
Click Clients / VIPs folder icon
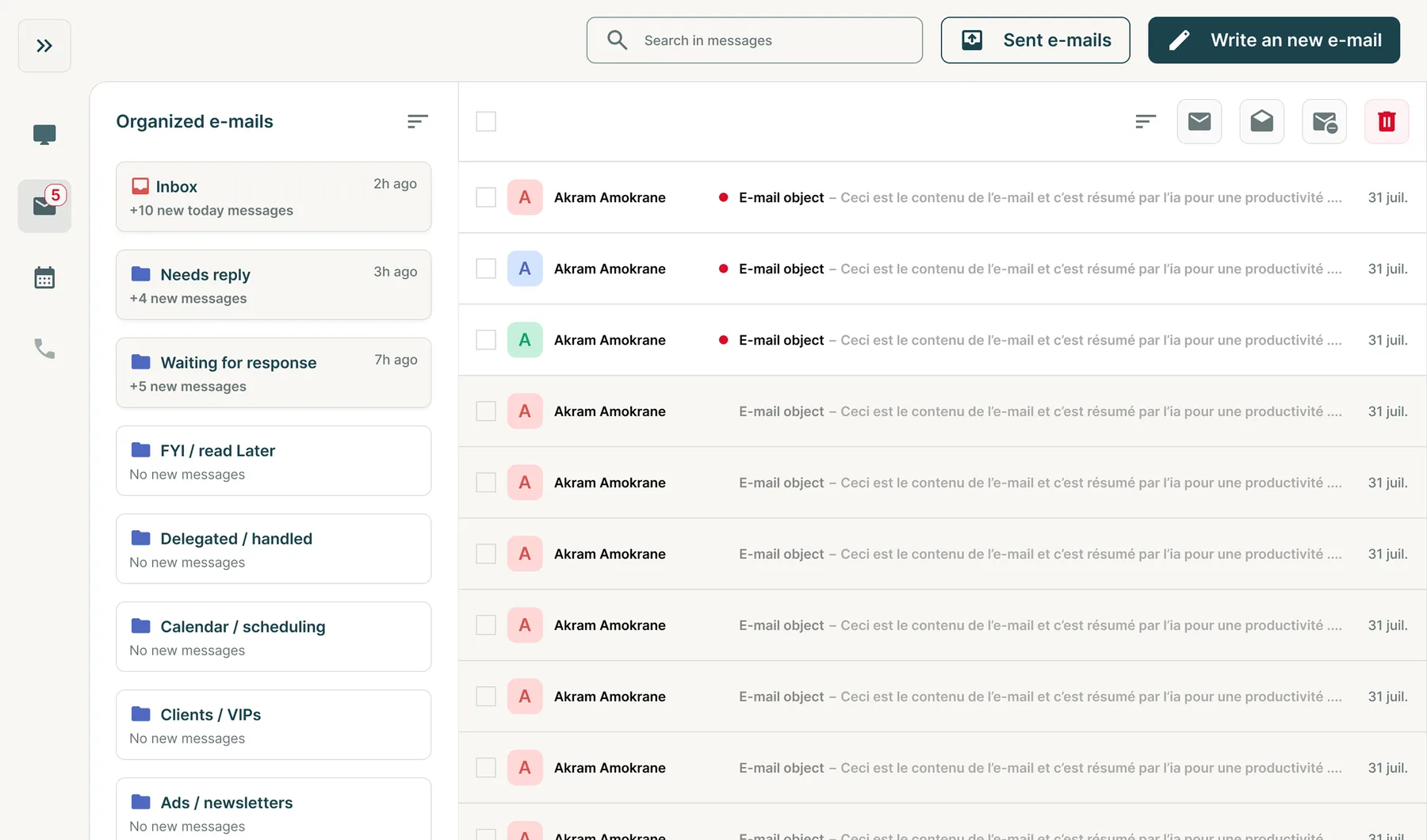pos(141,714)
